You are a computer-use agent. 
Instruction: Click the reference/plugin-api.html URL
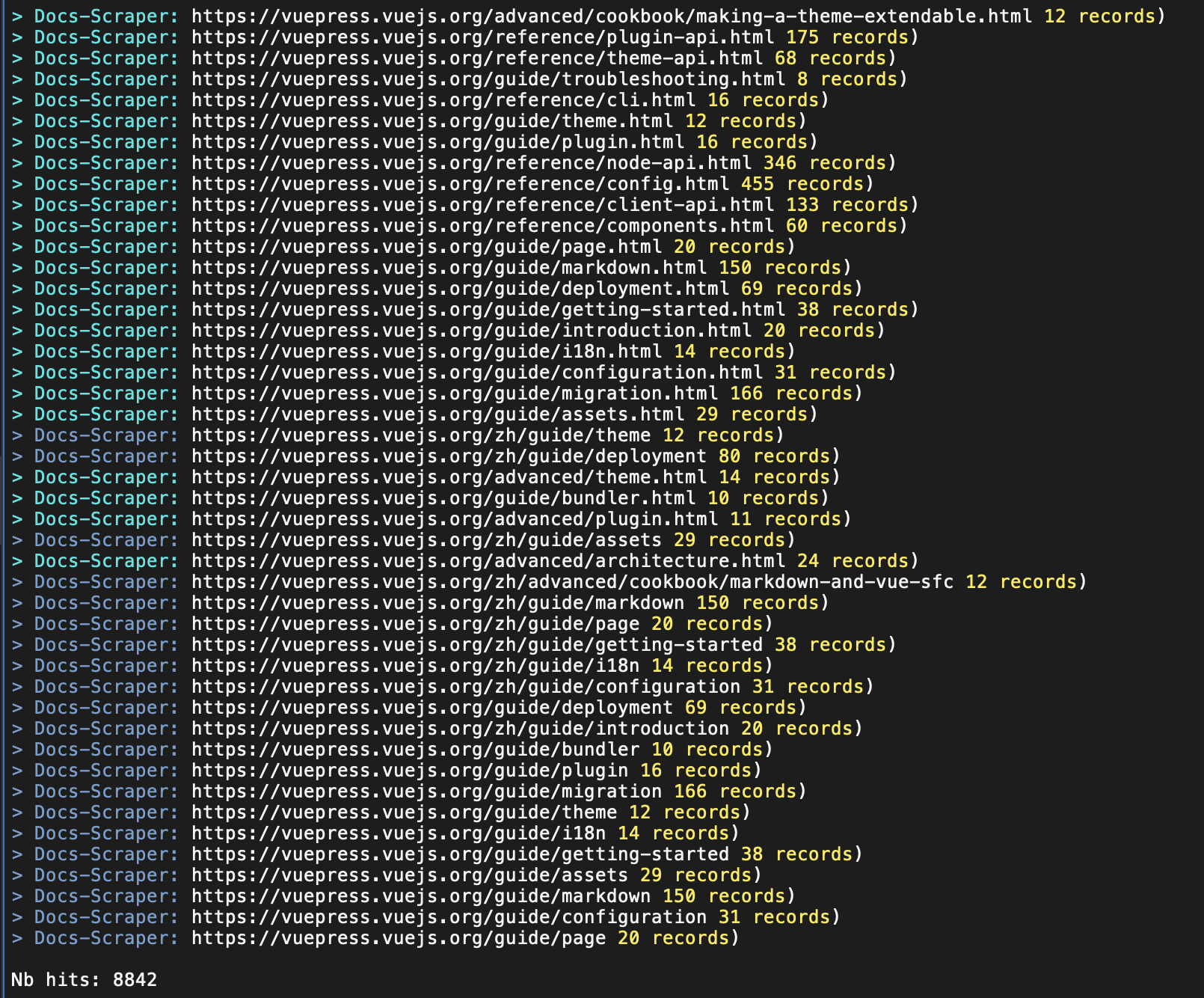click(x=483, y=37)
